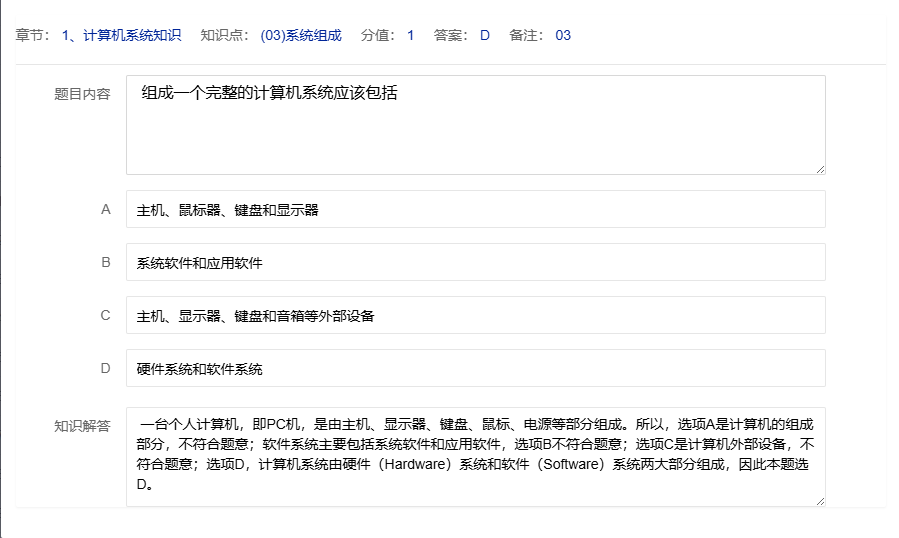899x538 pixels.
Task: Click the 题目内容 question text area
Action: coord(475,125)
